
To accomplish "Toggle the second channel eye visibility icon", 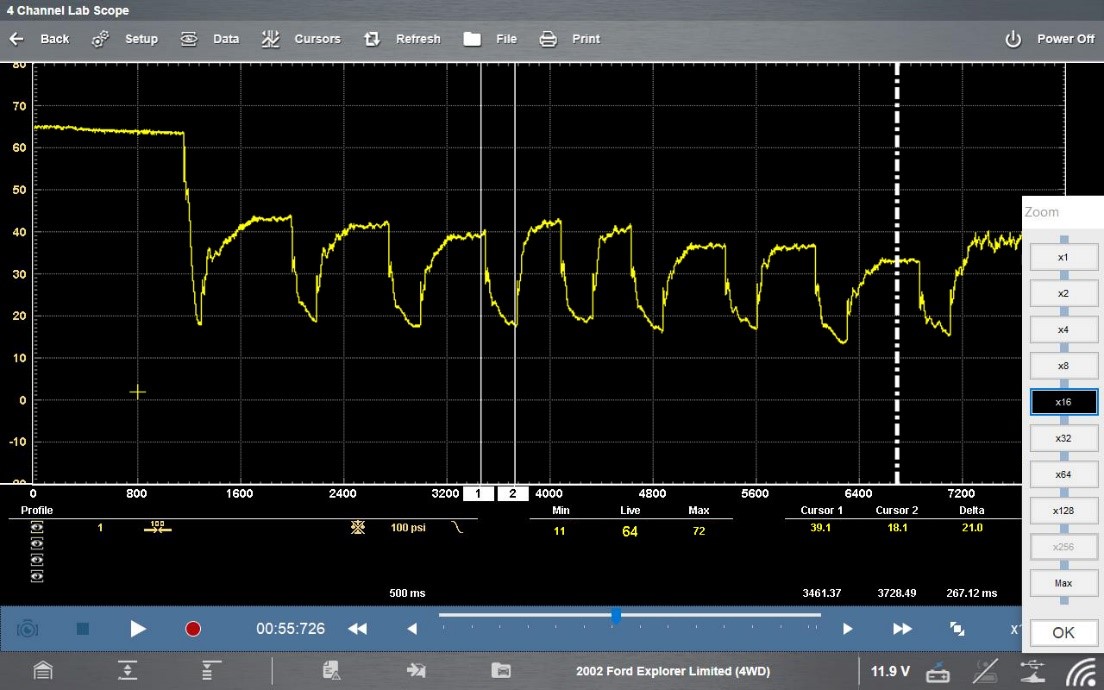I will point(37,543).
